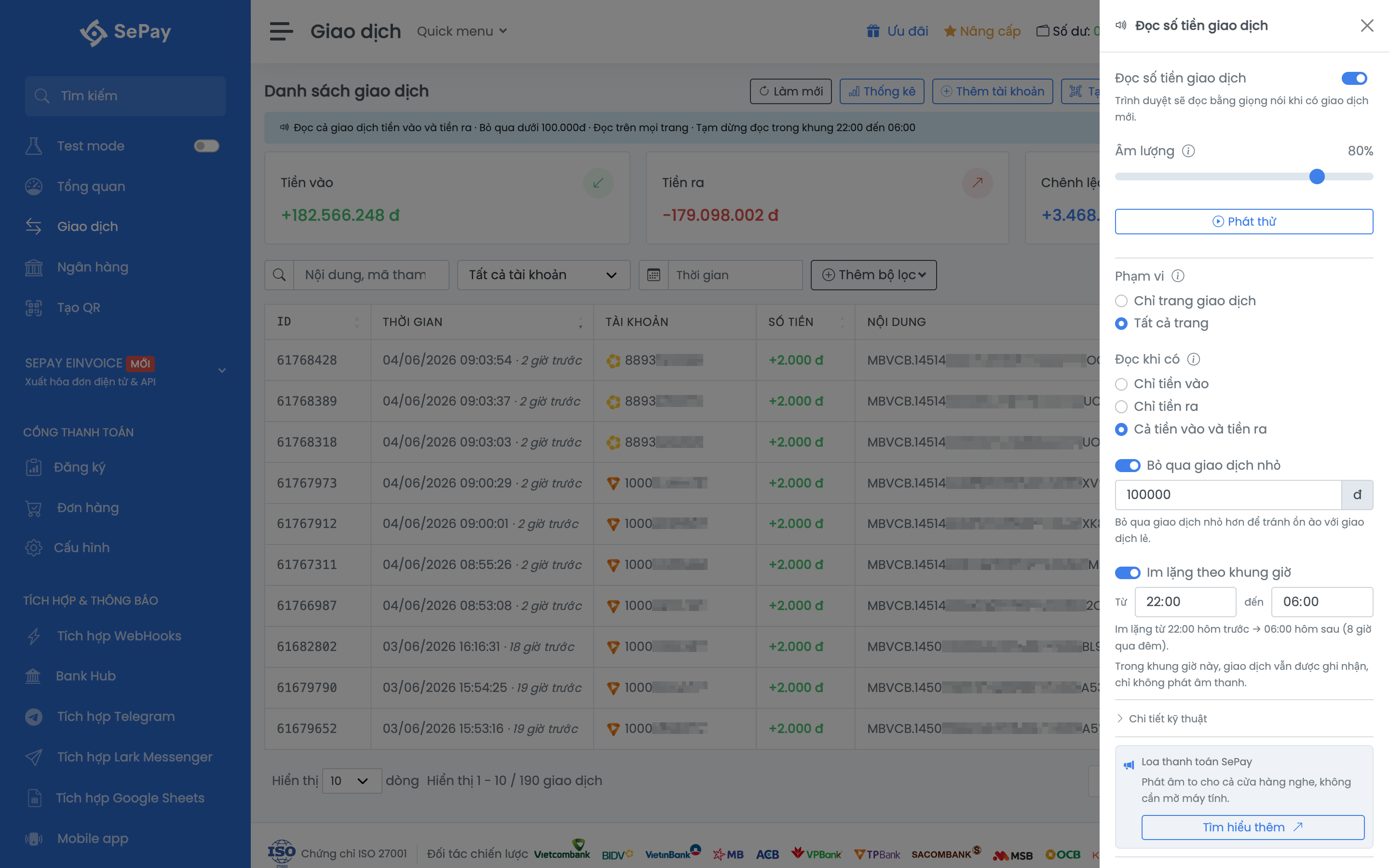
Task: Open the hamburger sidebar menu icon
Action: click(281, 31)
